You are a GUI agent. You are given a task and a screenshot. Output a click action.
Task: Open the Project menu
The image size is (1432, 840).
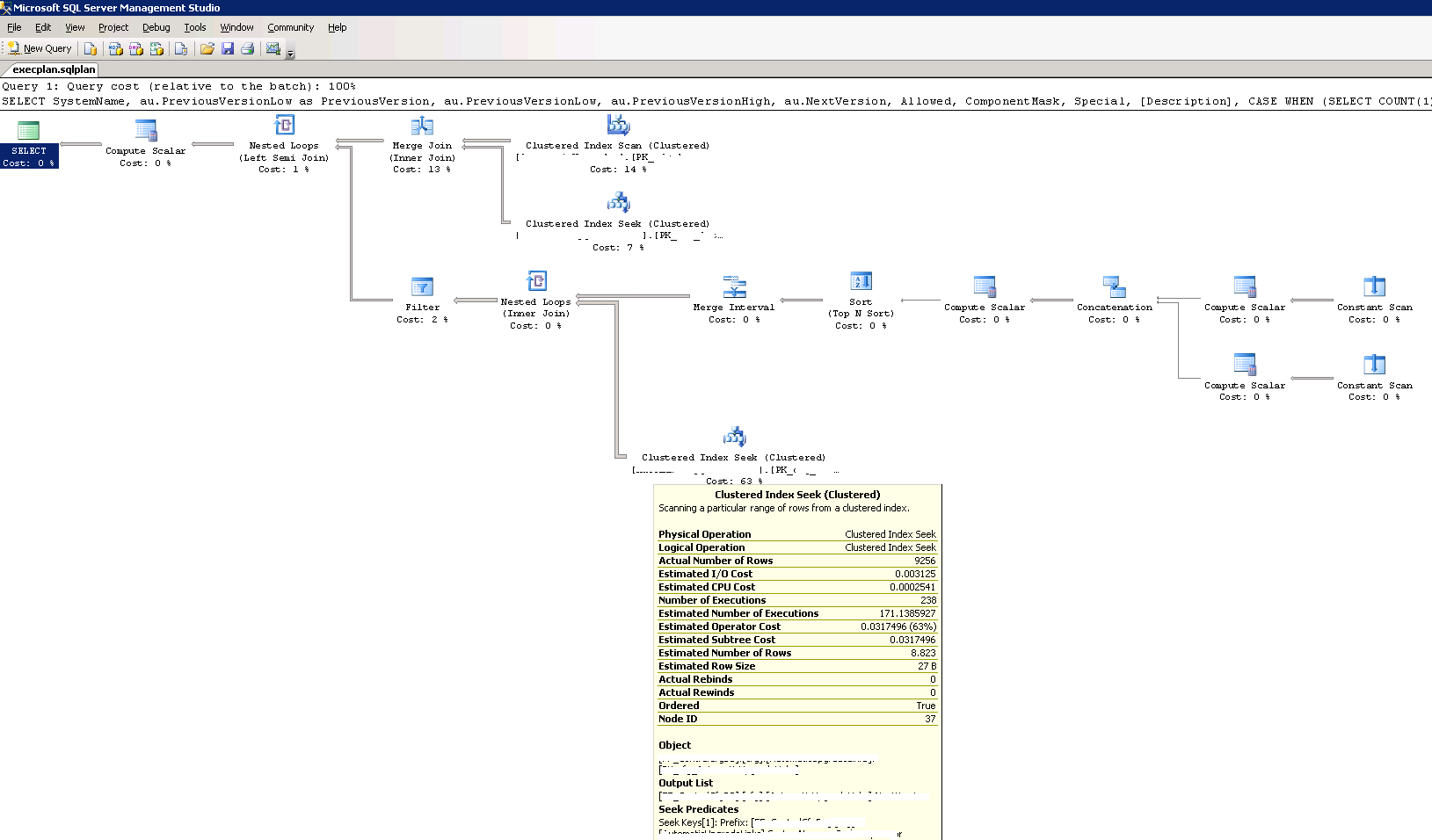click(x=113, y=27)
